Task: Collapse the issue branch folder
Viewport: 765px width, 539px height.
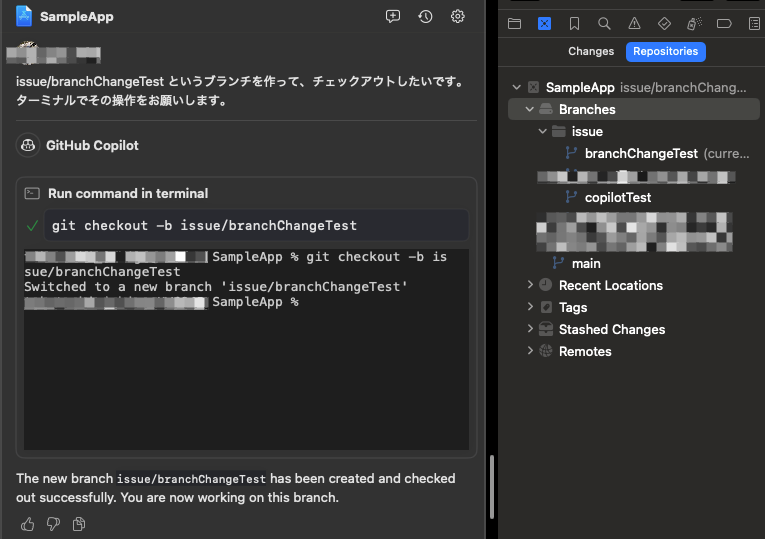Action: click(543, 131)
